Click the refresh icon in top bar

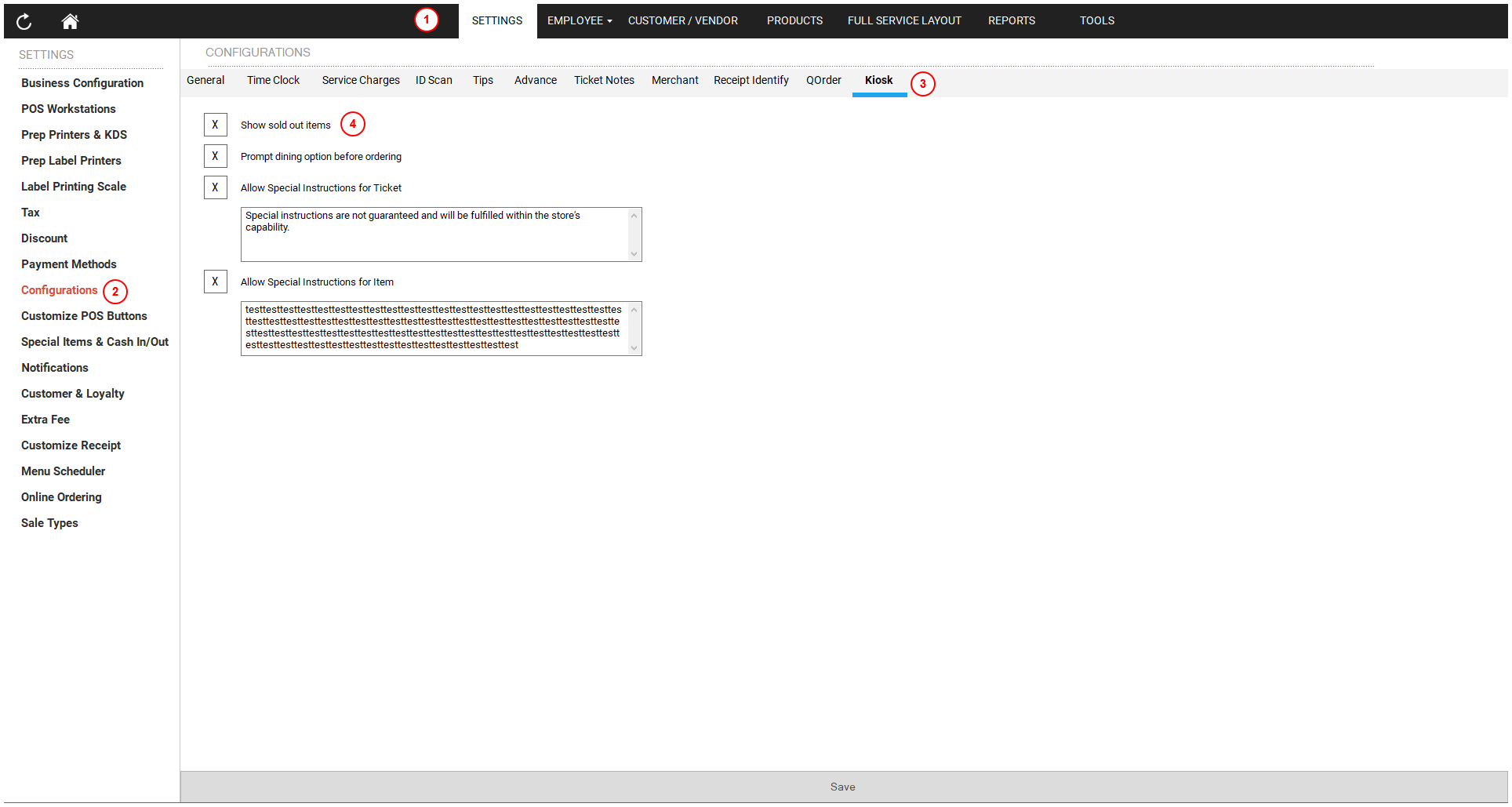pyautogui.click(x=24, y=21)
